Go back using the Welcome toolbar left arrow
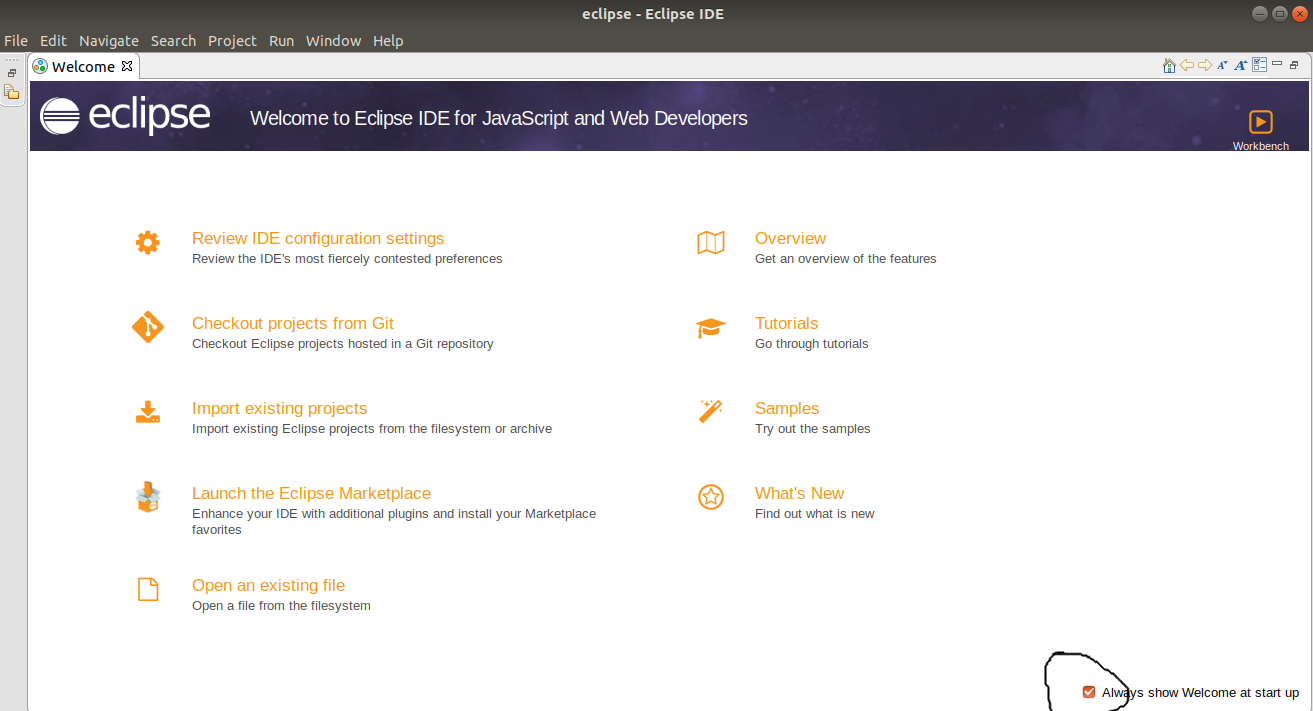 pyautogui.click(x=1187, y=66)
